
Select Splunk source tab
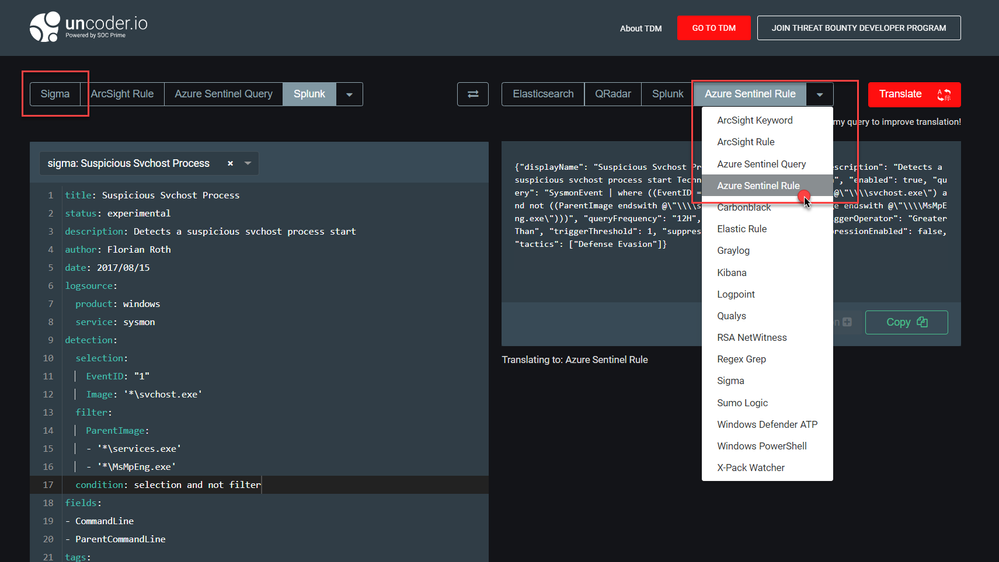point(309,94)
